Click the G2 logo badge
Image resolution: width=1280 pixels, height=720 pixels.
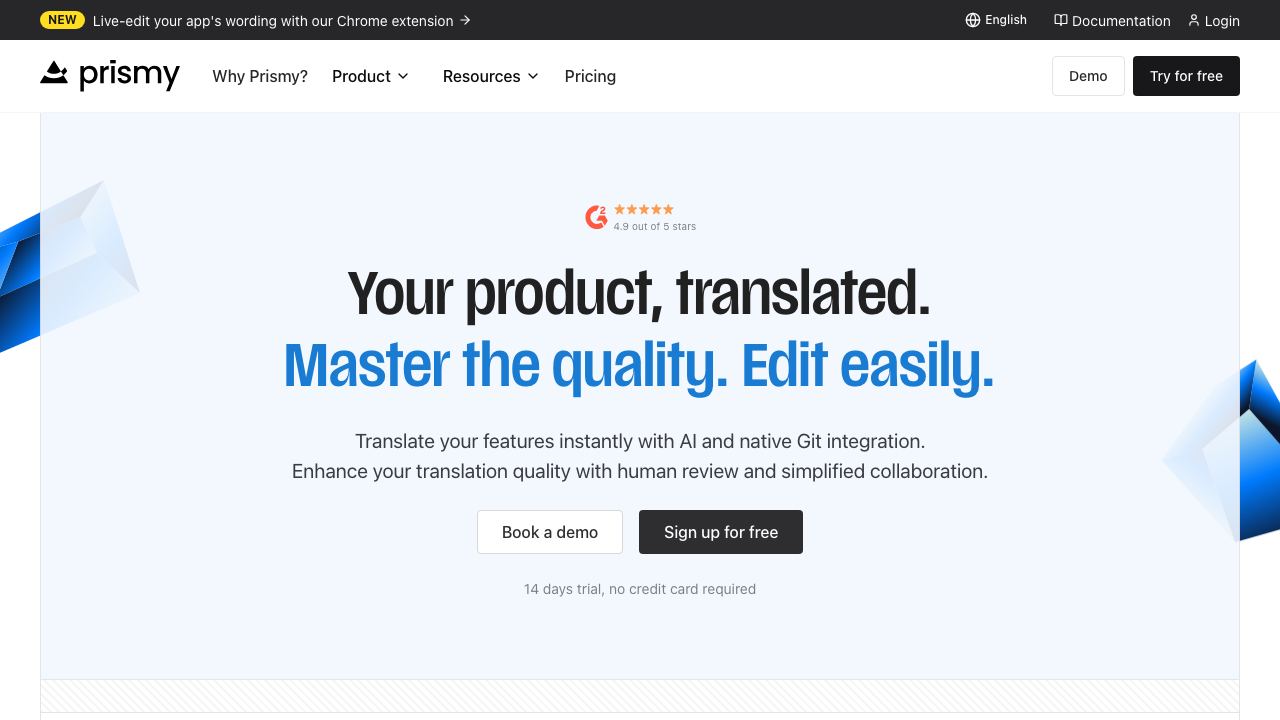coord(596,217)
